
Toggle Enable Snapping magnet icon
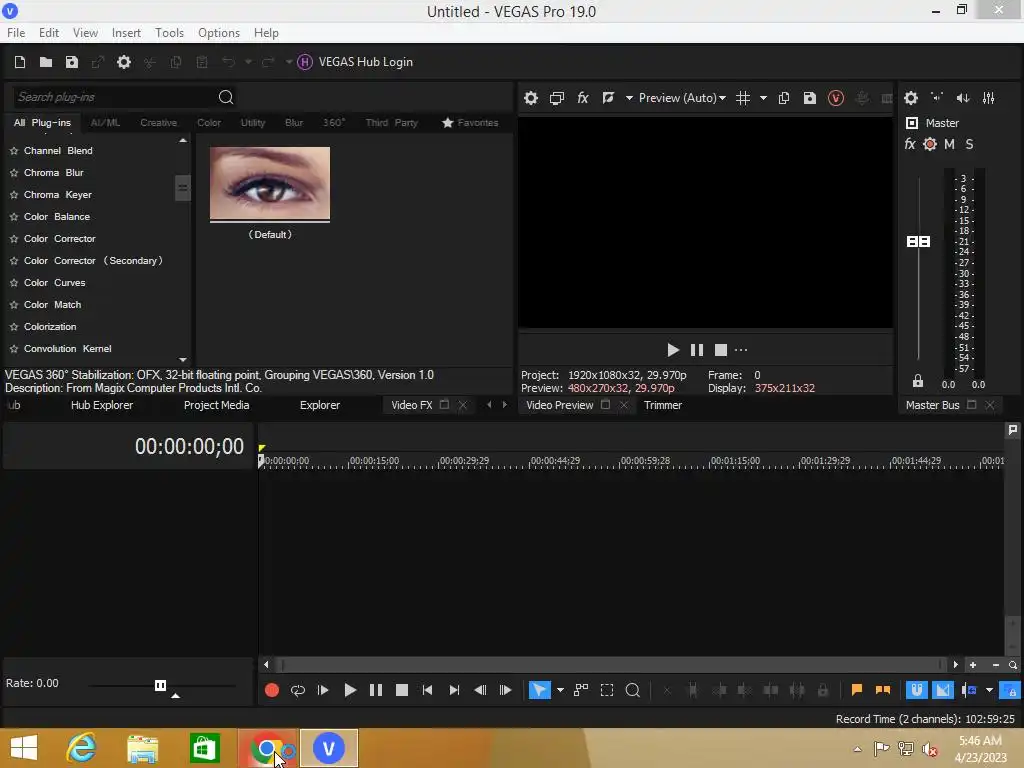(x=917, y=690)
